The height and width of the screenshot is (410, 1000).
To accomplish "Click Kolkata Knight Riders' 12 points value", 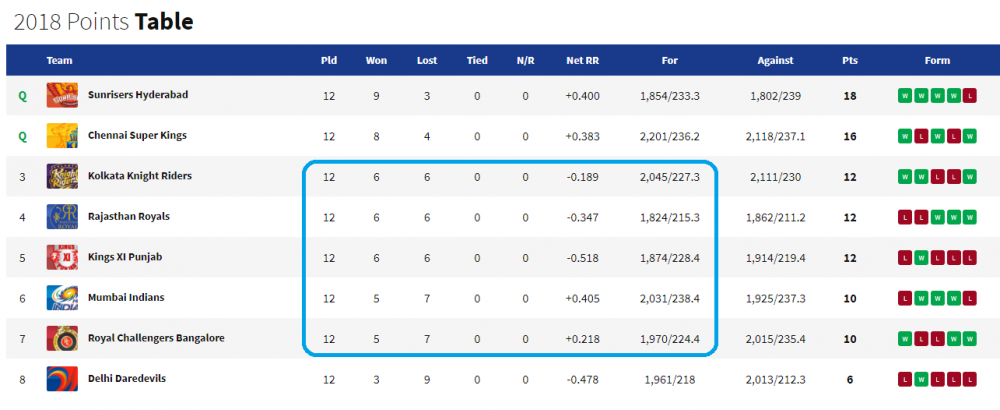I will pyautogui.click(x=849, y=177).
